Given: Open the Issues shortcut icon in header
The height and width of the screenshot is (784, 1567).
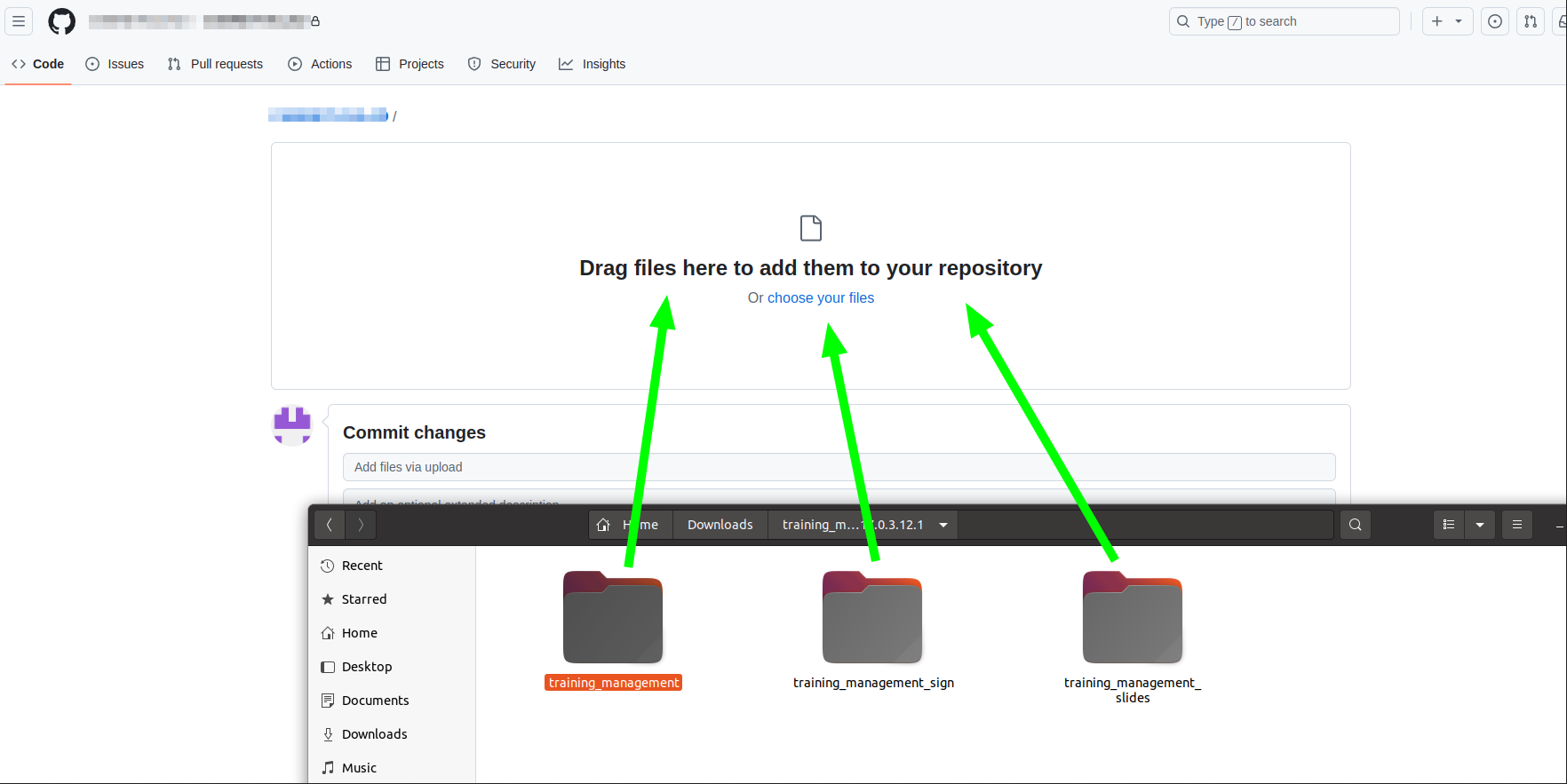Looking at the screenshot, I should click(x=1495, y=21).
